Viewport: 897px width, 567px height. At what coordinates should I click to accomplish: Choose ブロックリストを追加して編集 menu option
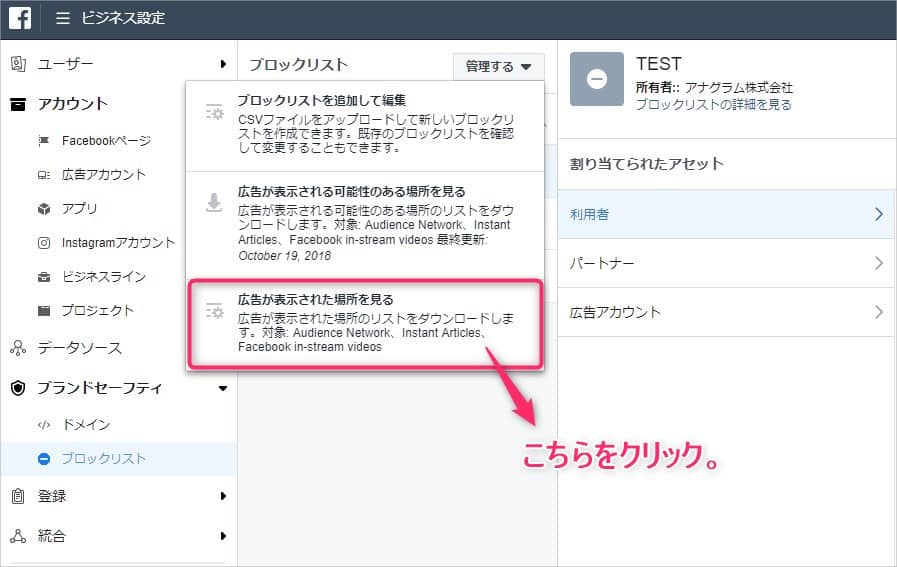(x=364, y=123)
